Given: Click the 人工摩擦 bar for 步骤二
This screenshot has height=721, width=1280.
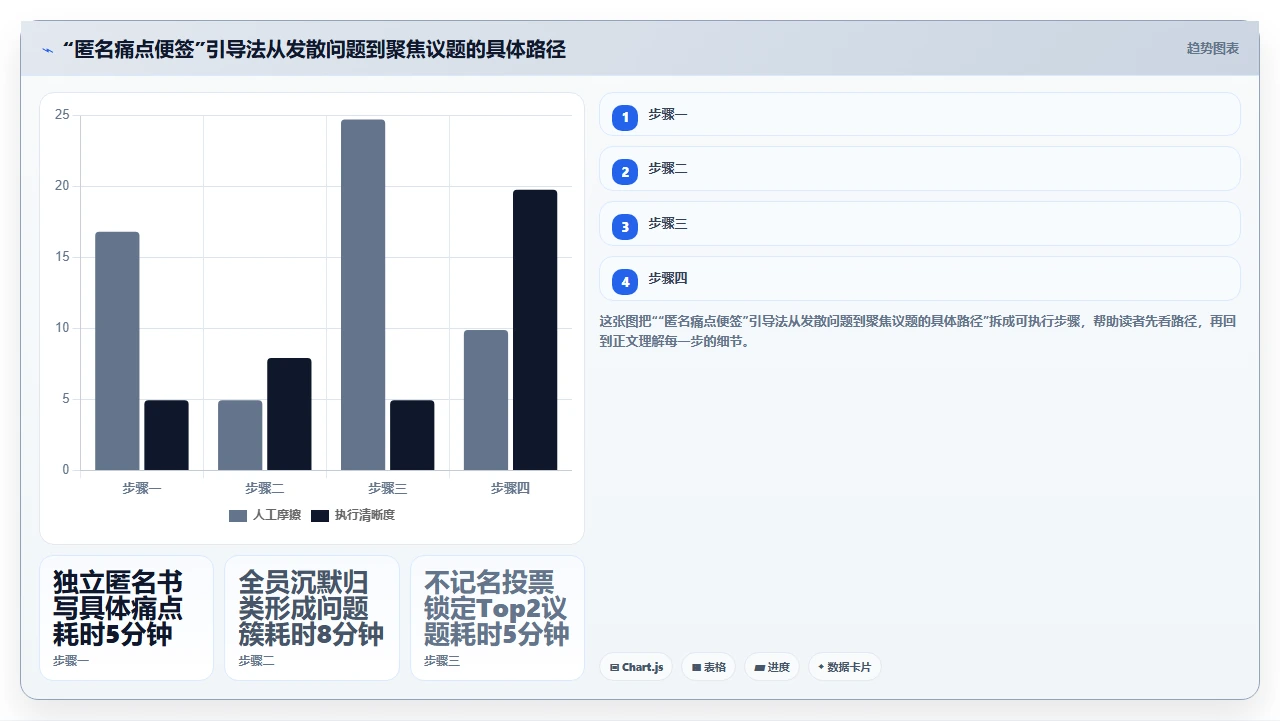Looking at the screenshot, I should (240, 435).
